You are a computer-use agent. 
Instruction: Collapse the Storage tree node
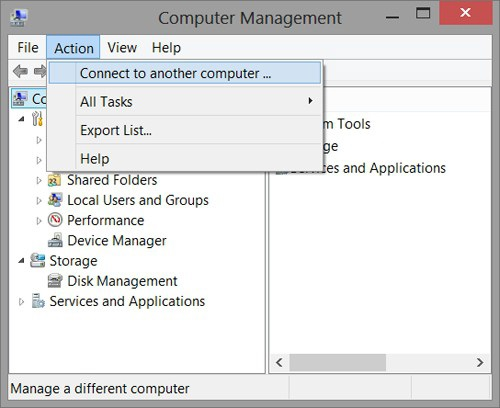[x=21, y=261]
